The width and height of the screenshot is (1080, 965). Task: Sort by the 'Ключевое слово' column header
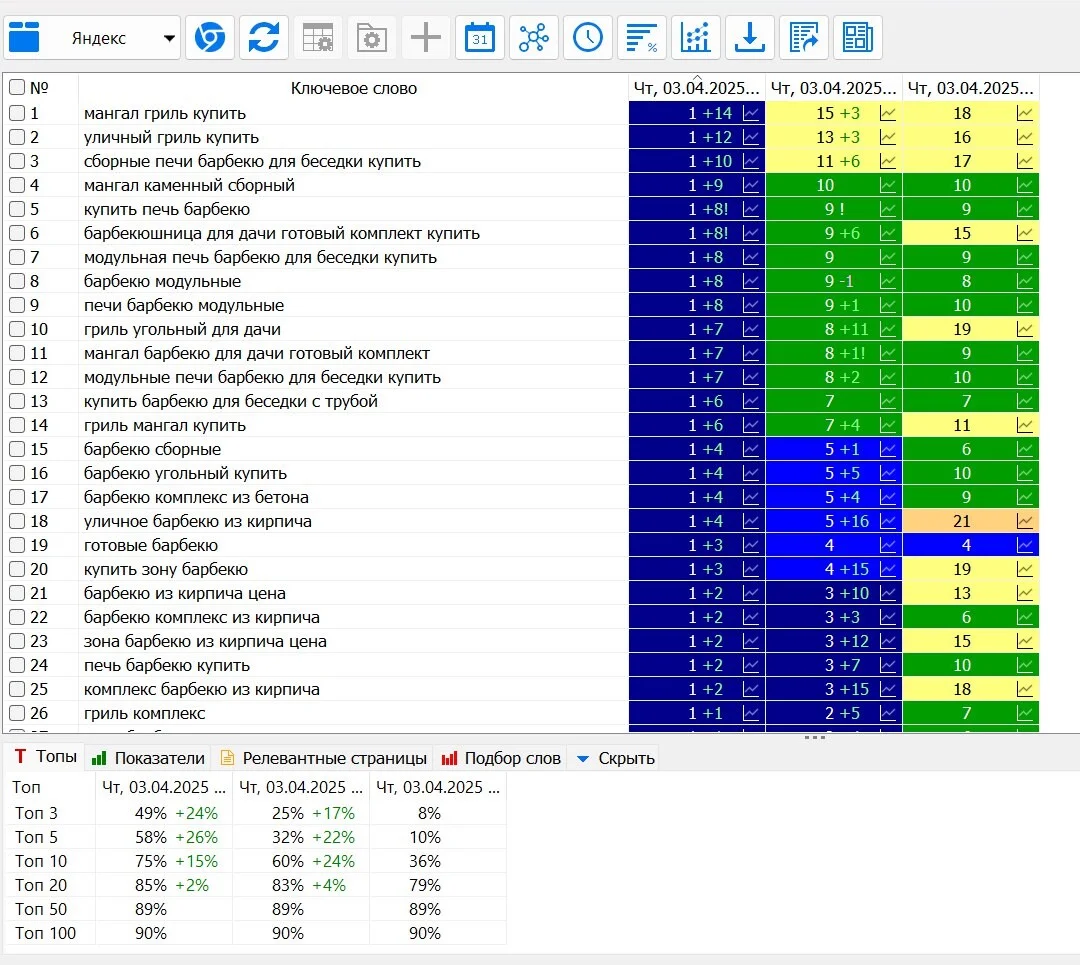tap(353, 88)
